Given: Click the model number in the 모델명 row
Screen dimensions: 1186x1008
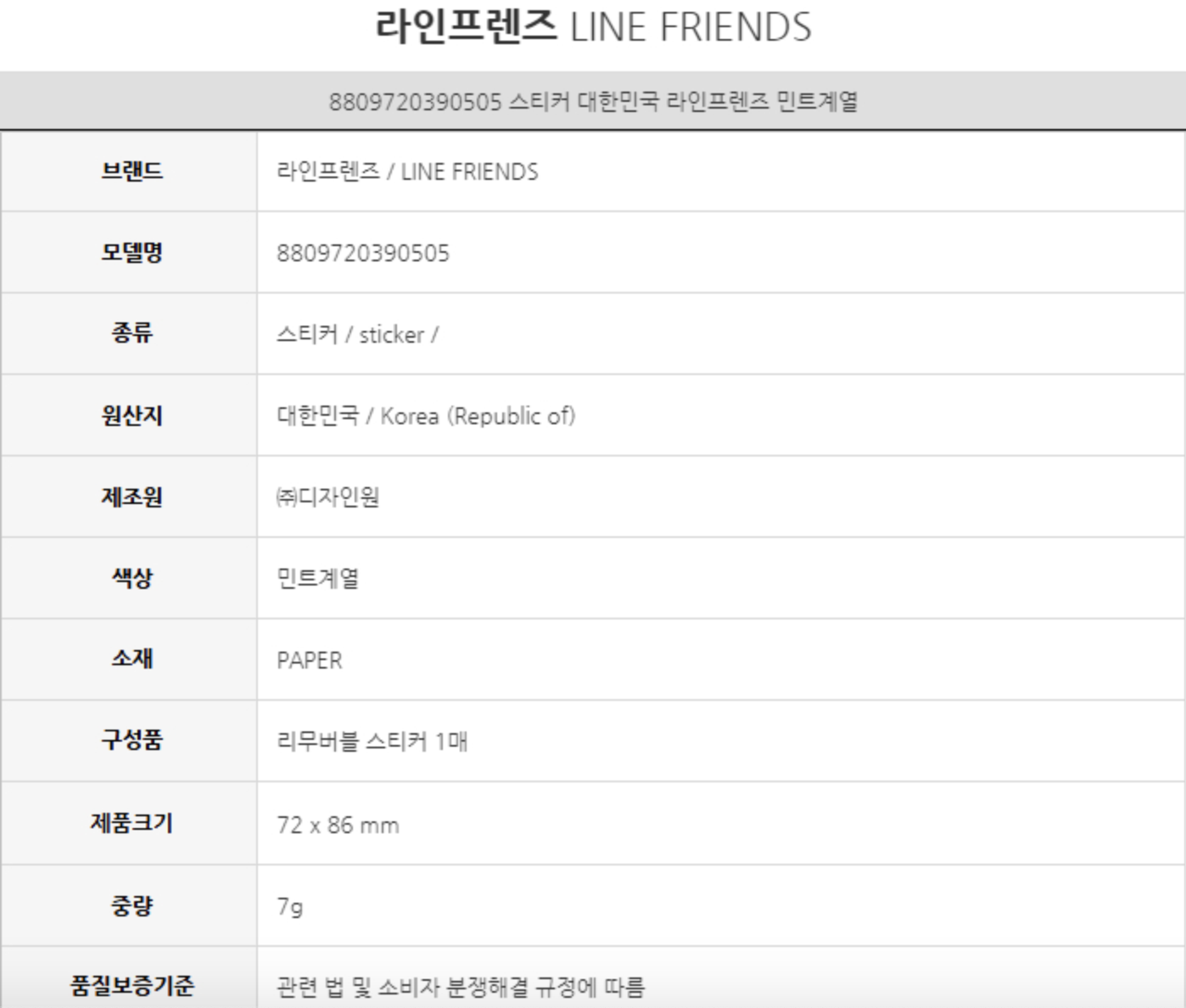Looking at the screenshot, I should pyautogui.click(x=363, y=254).
